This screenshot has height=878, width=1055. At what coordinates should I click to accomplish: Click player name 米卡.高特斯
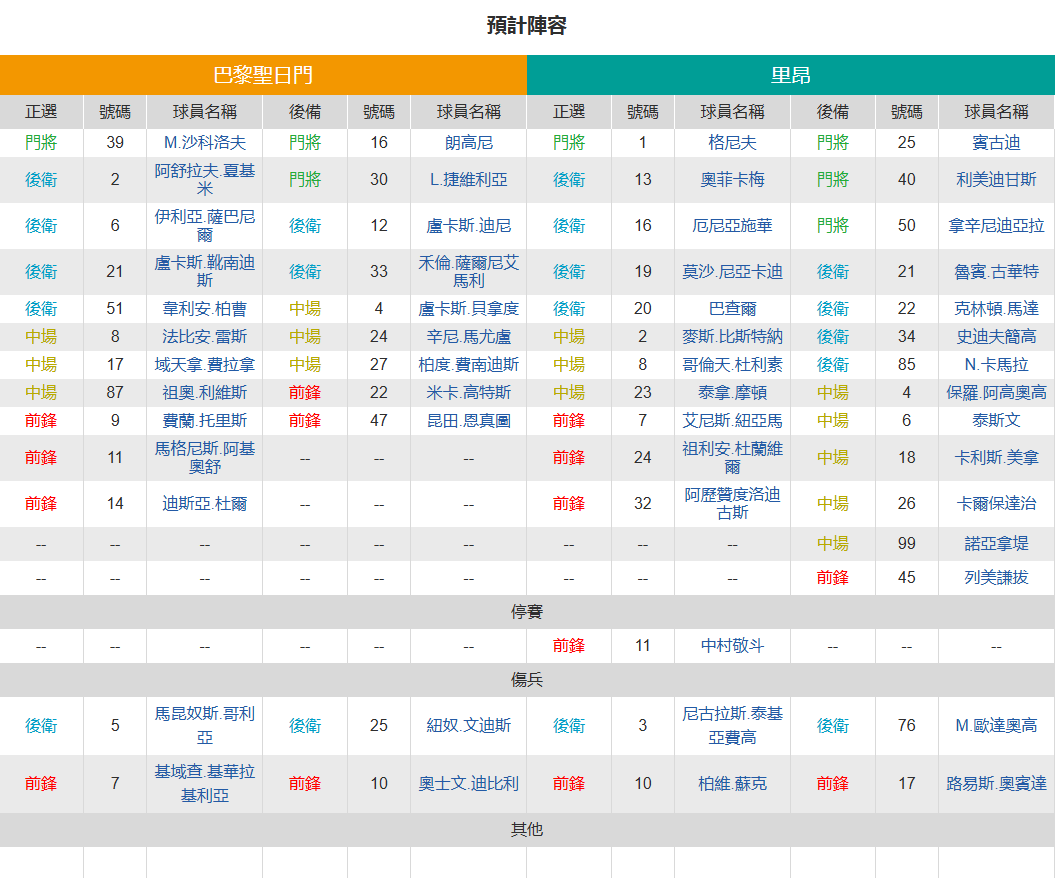coord(468,392)
